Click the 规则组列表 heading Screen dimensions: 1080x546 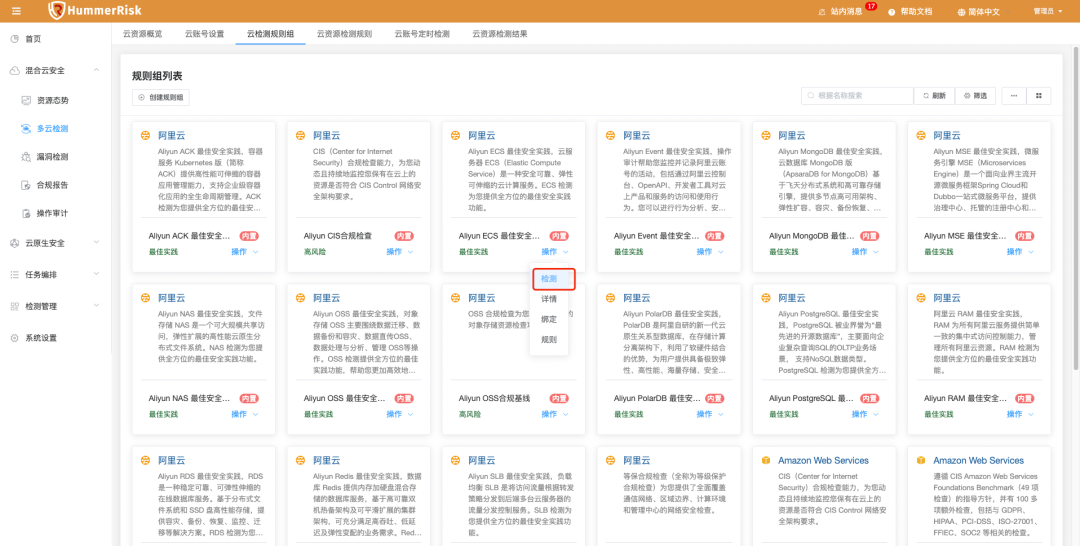click(x=157, y=76)
